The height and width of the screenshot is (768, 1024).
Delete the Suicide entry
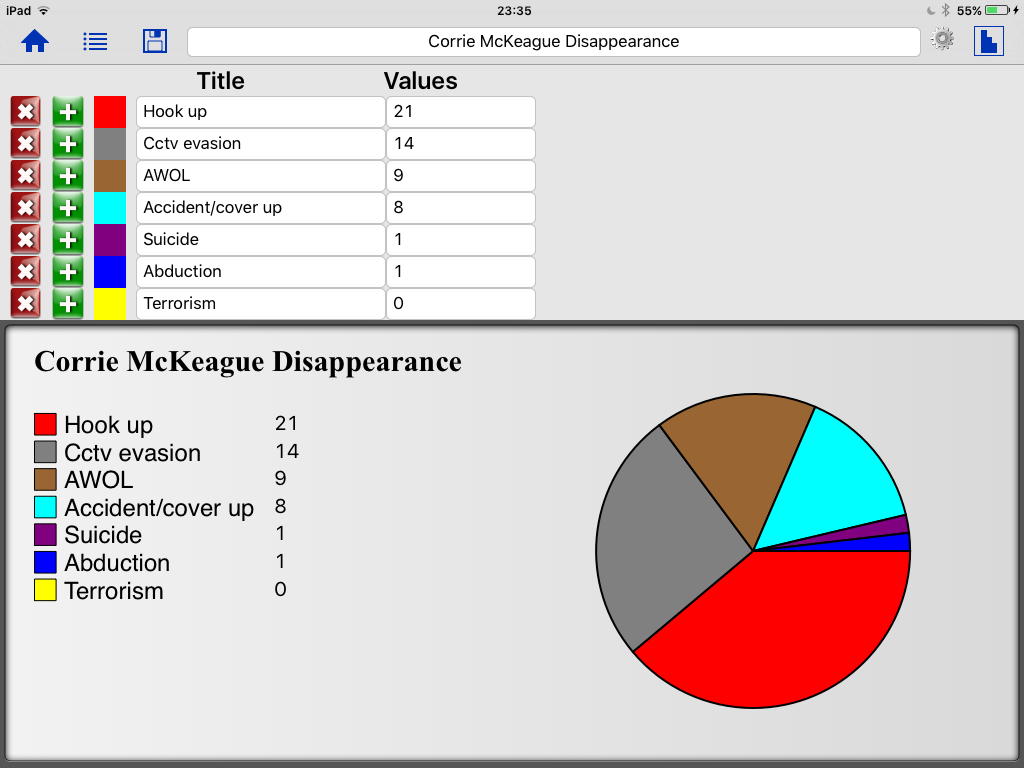point(26,240)
